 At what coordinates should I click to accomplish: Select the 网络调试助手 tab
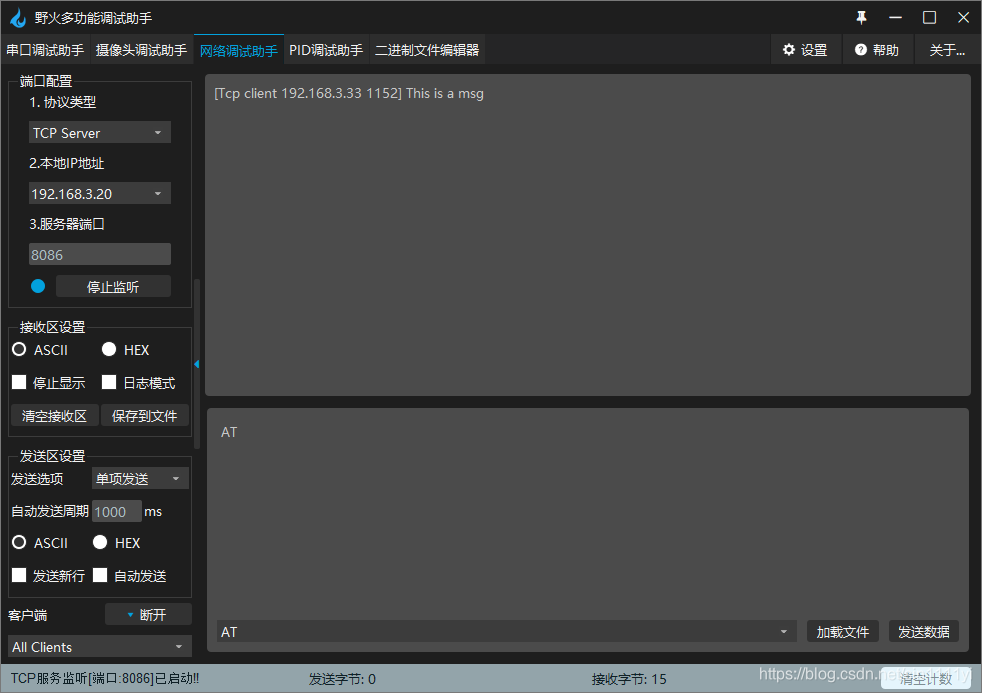pyautogui.click(x=239, y=50)
